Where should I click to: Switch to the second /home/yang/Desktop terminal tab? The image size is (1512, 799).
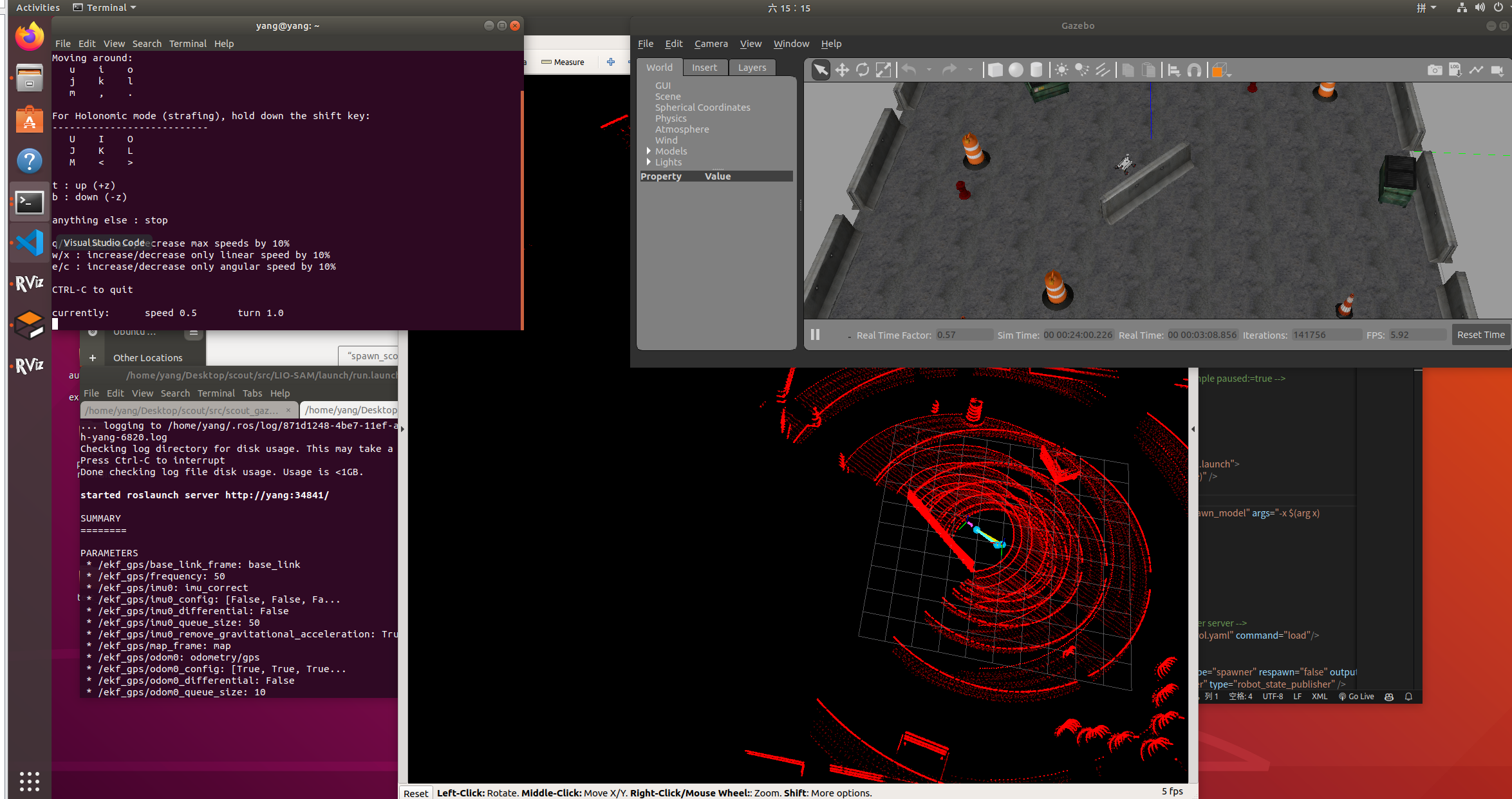350,410
